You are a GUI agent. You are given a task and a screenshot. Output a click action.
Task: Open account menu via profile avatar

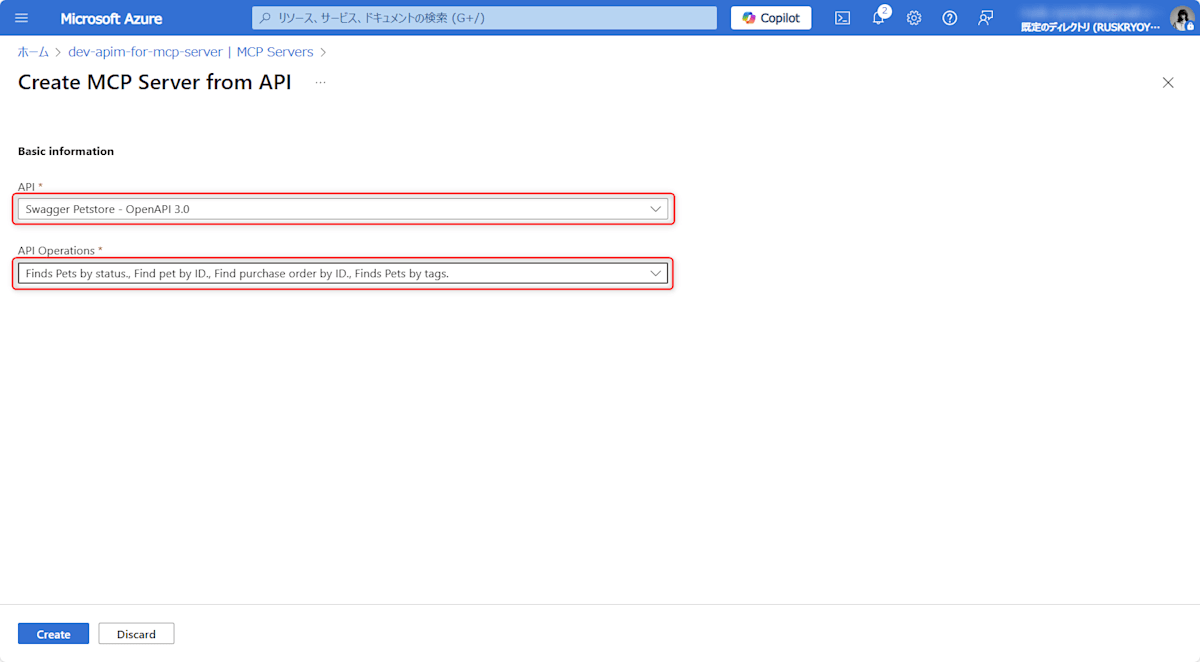[x=1182, y=18]
